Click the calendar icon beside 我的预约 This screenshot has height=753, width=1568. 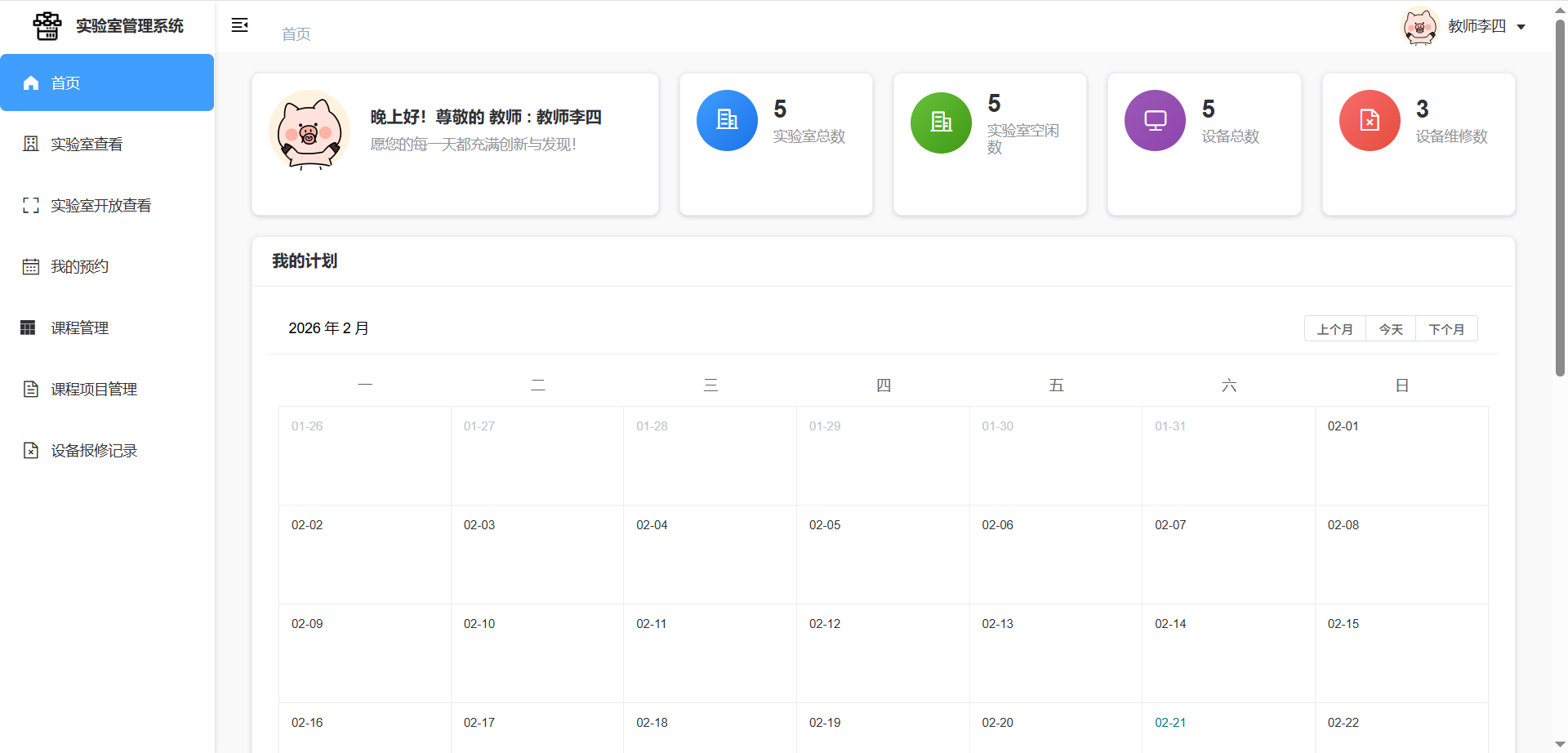point(31,266)
